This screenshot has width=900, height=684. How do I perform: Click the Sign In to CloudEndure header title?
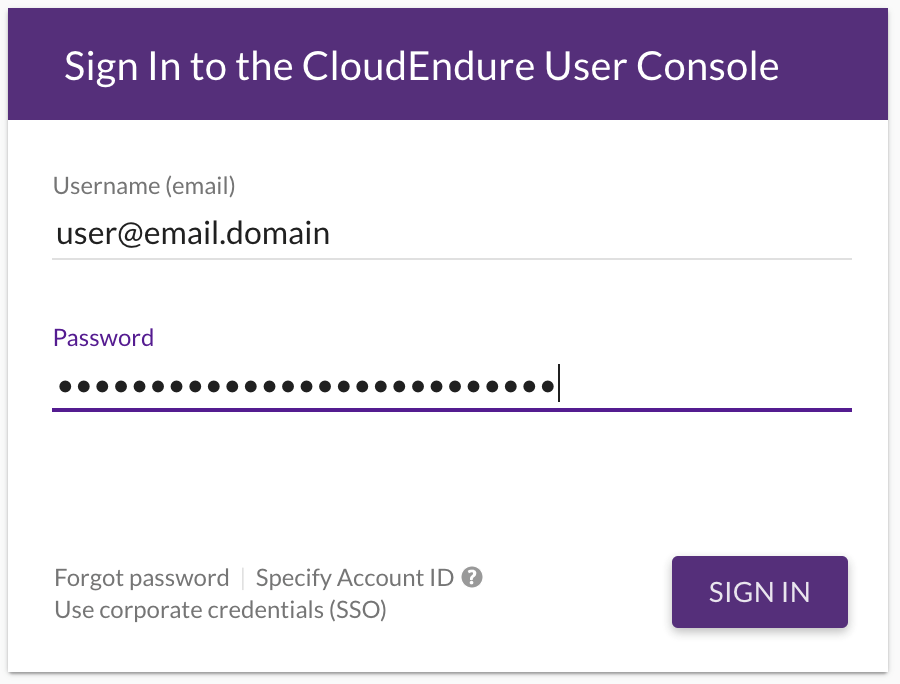coord(421,67)
